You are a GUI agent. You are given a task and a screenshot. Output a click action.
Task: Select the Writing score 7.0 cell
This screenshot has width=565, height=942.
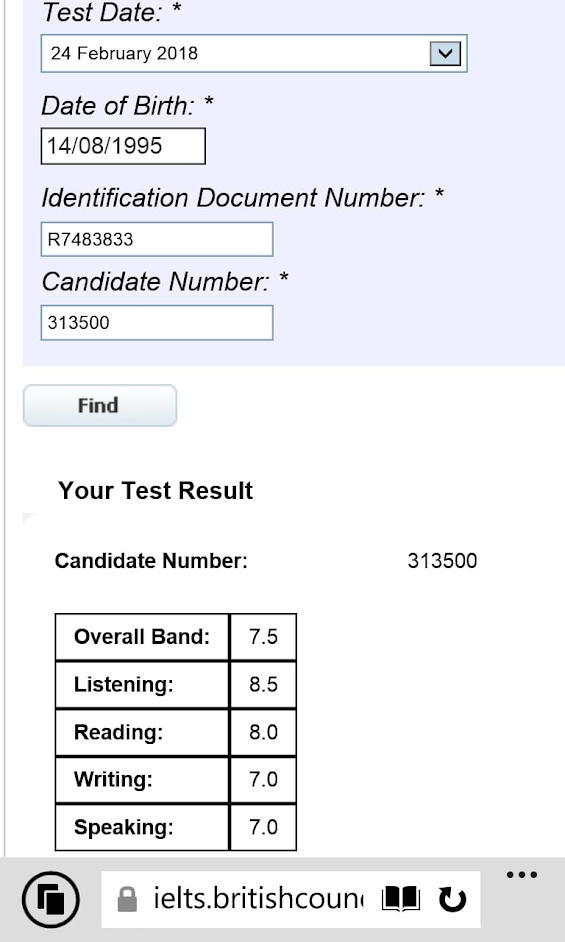(263, 780)
